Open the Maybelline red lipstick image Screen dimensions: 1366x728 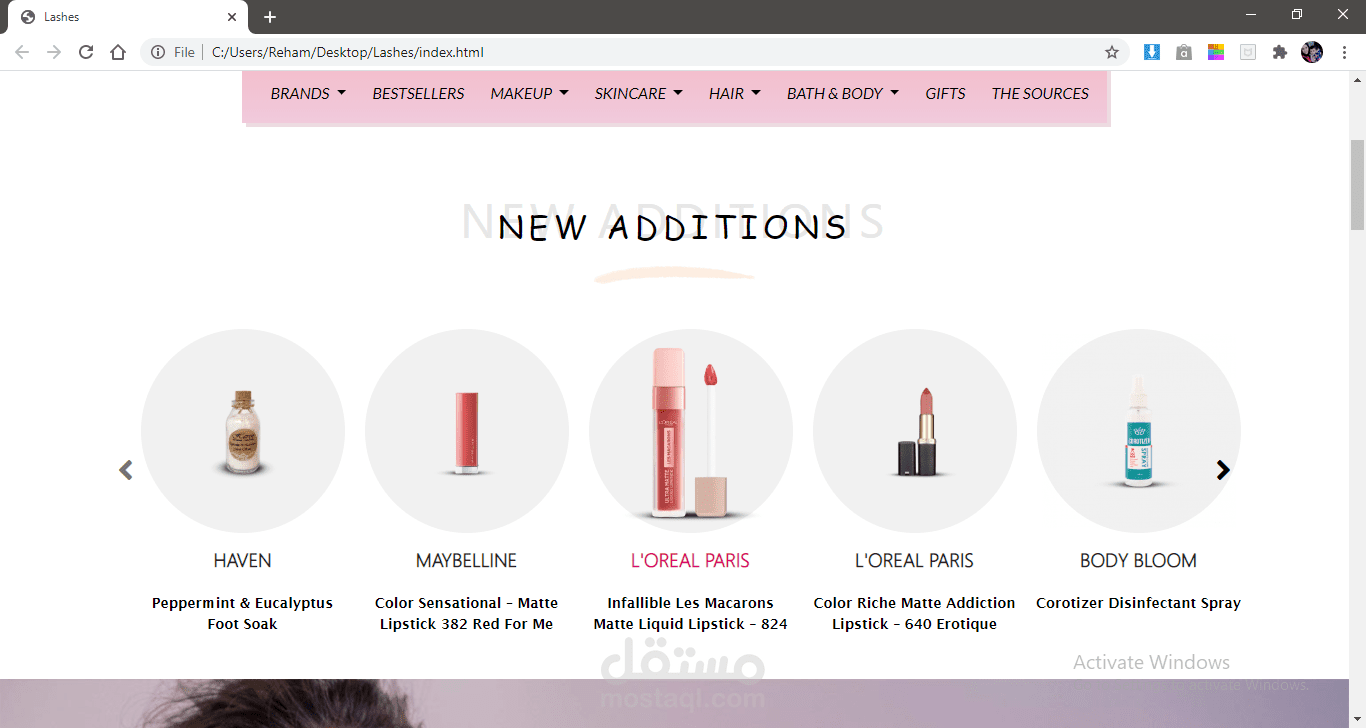coord(467,431)
